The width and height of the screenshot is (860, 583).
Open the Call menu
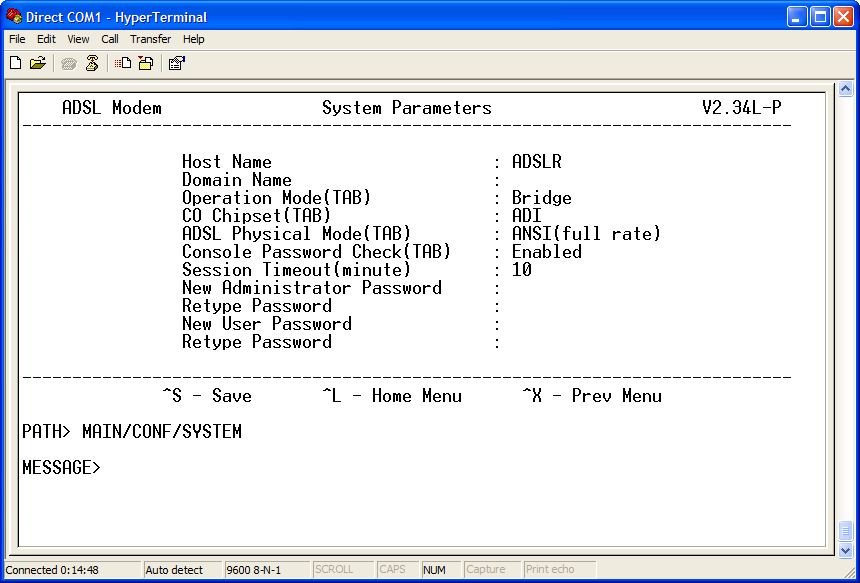pos(109,39)
